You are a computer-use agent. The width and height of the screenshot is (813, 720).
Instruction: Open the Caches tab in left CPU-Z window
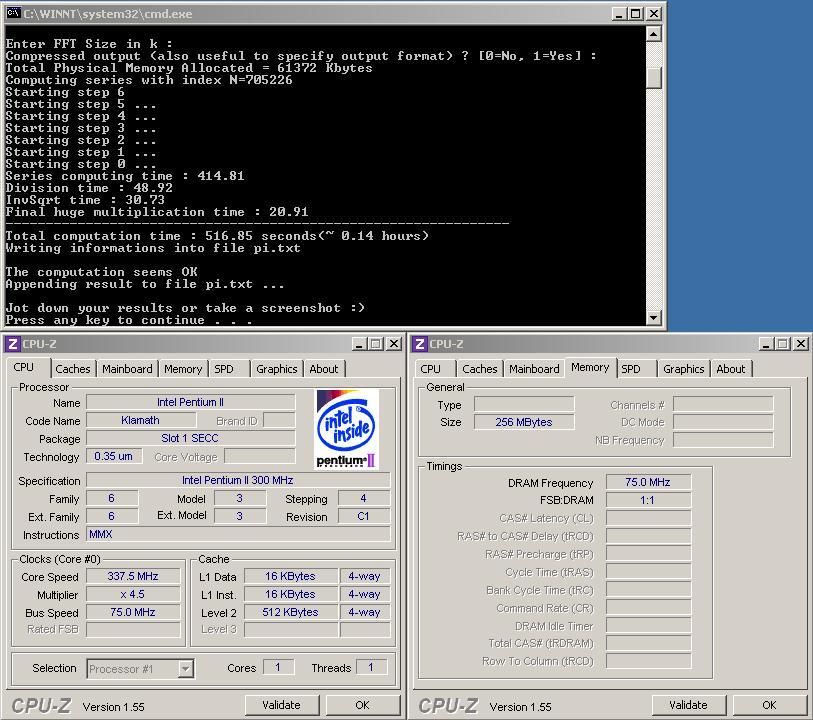[73, 369]
